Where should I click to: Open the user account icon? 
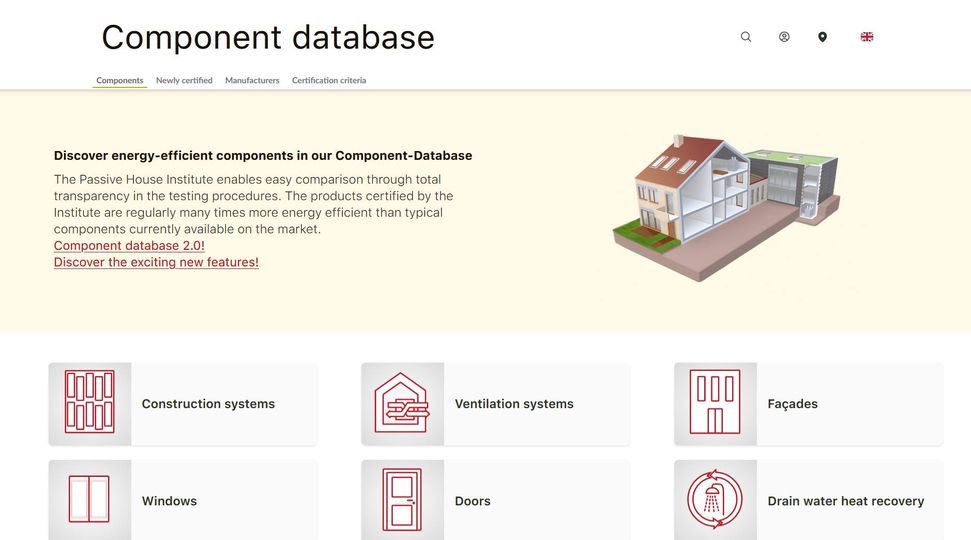click(x=784, y=37)
